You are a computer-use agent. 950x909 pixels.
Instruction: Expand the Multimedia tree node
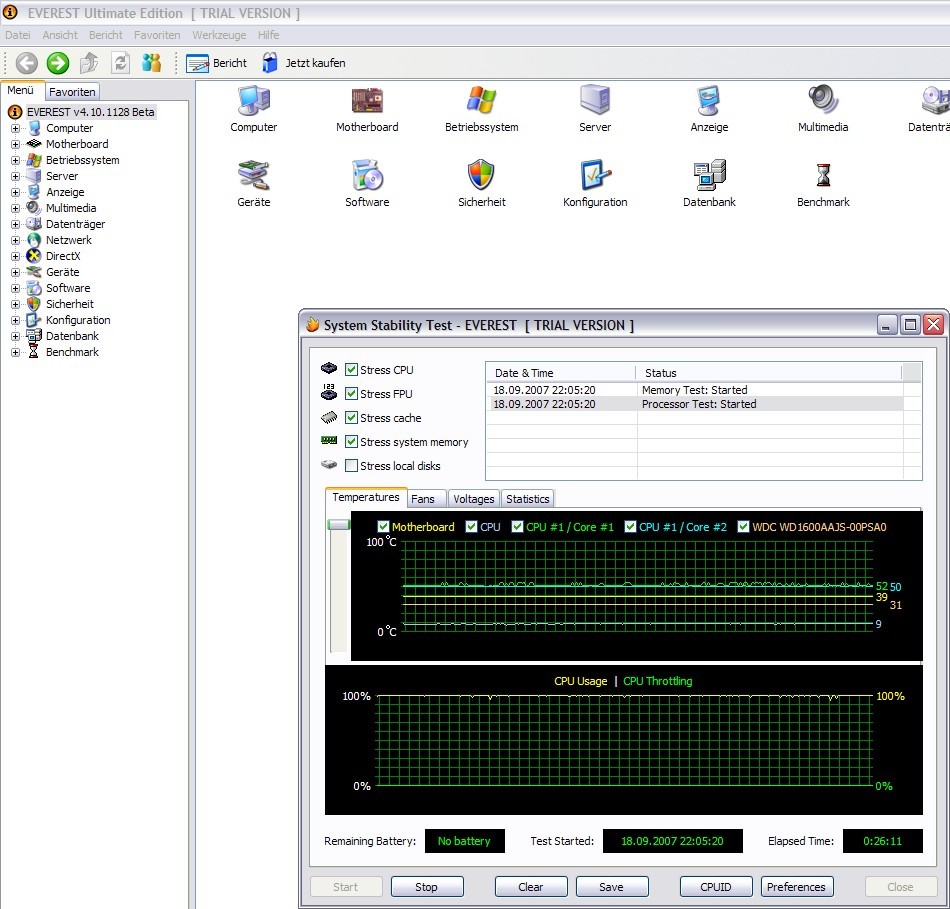click(15, 208)
